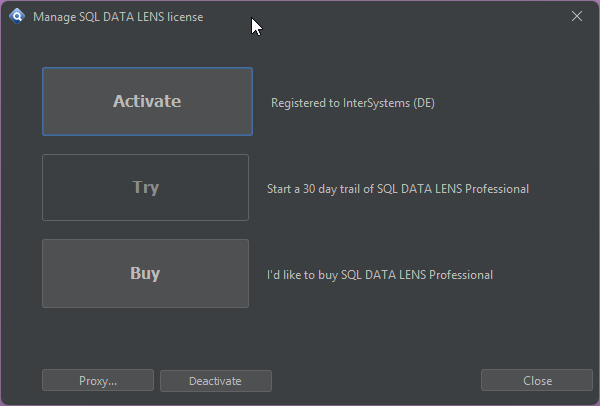600x406 pixels.
Task: Click the 'I'd like to buy SQL DATA LENS' text
Action: point(380,275)
